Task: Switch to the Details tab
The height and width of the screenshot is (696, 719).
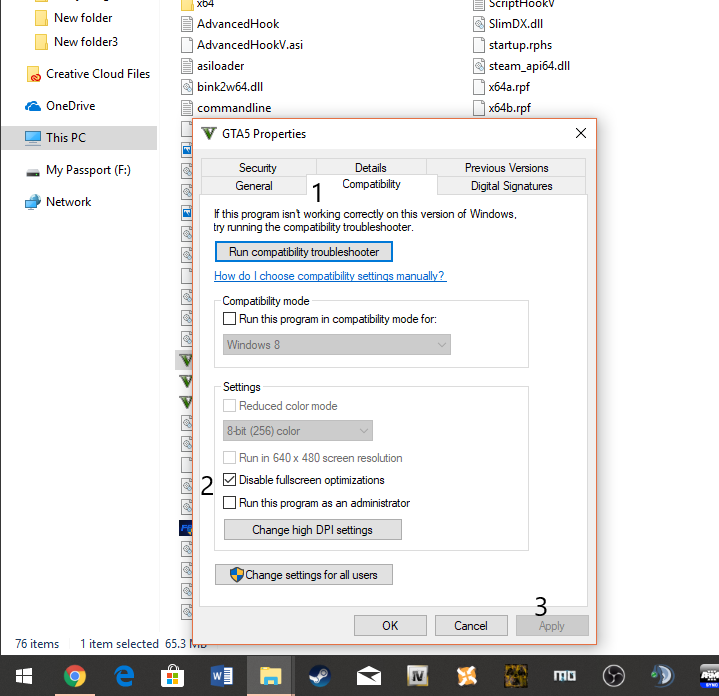Action: [x=371, y=167]
